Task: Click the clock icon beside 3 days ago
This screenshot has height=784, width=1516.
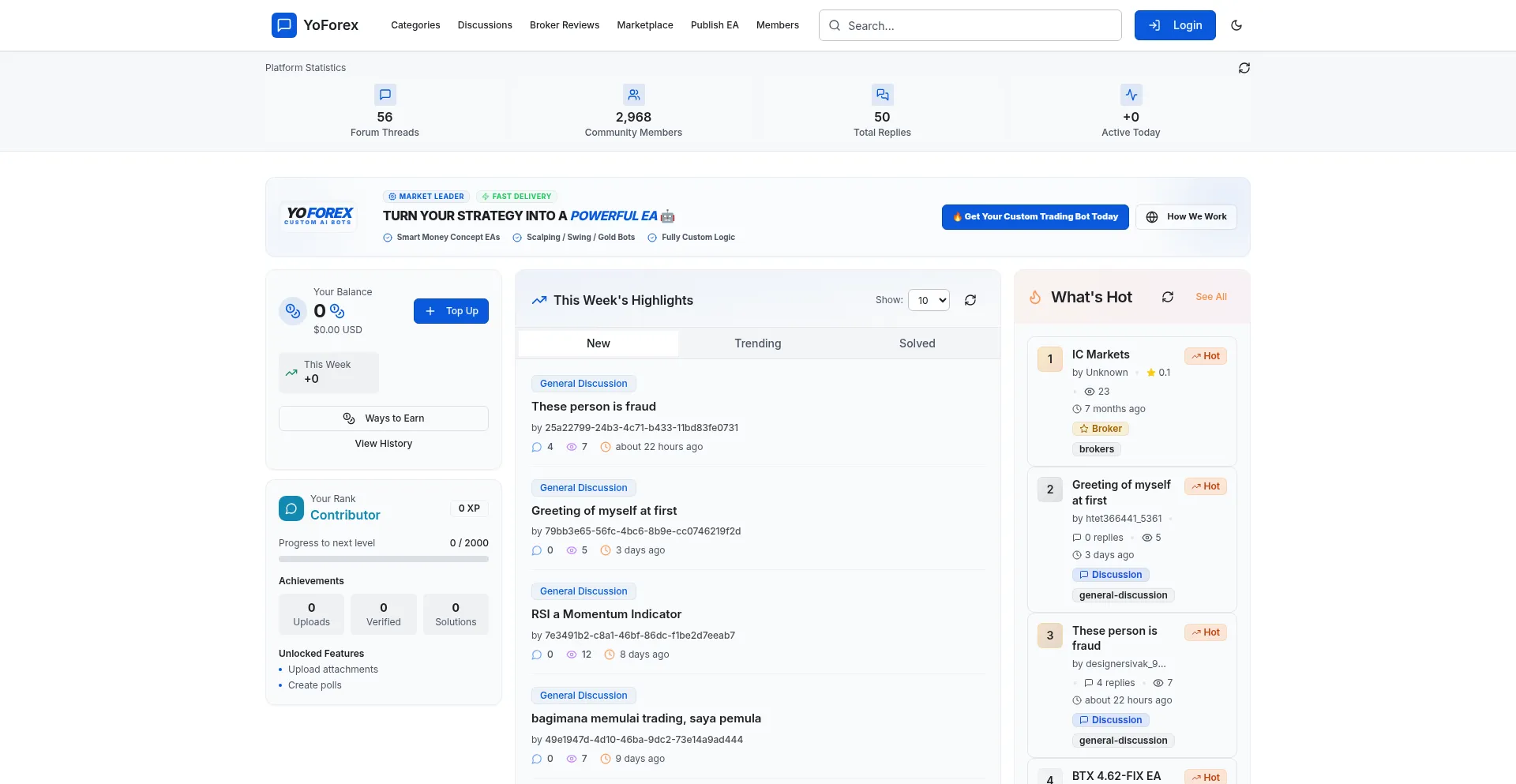Action: 606,550
